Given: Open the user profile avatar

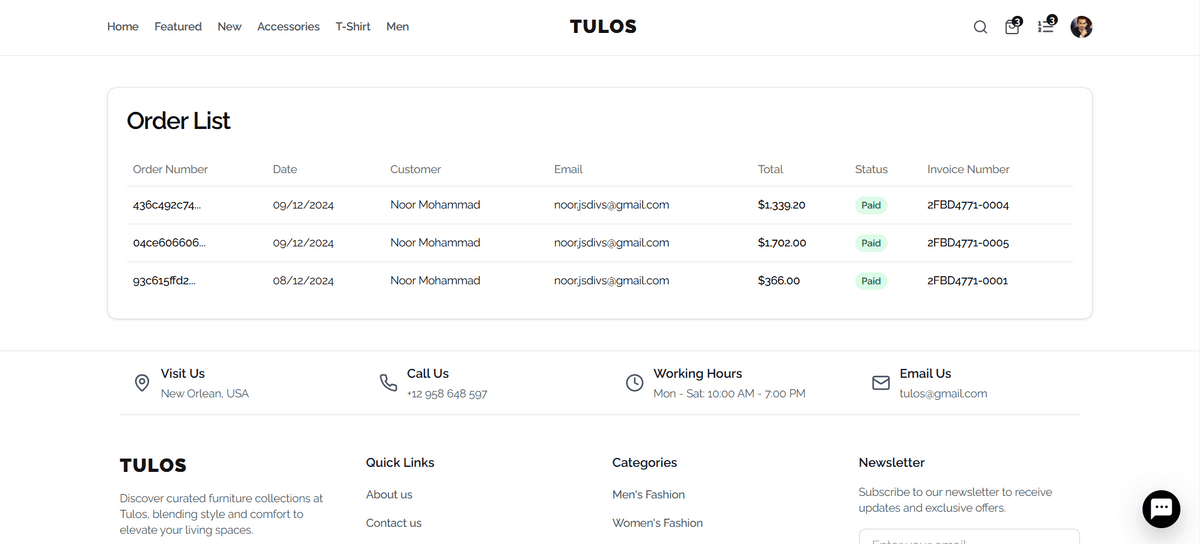Looking at the screenshot, I should click(x=1081, y=27).
